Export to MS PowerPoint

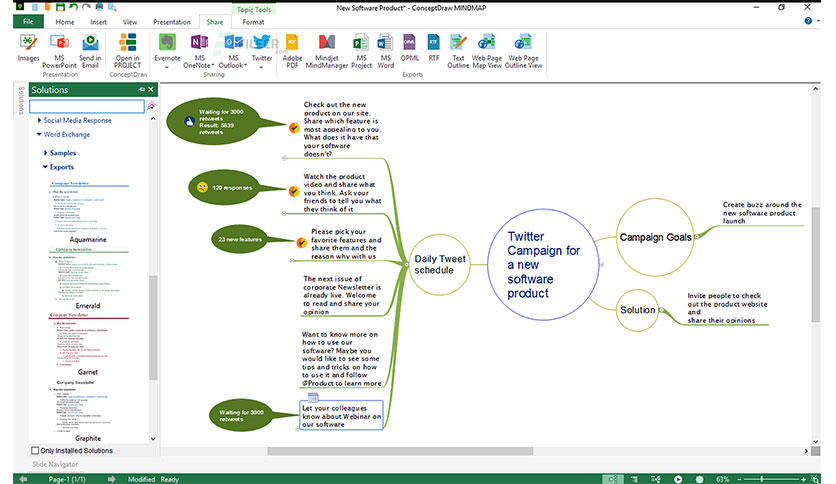[59, 51]
